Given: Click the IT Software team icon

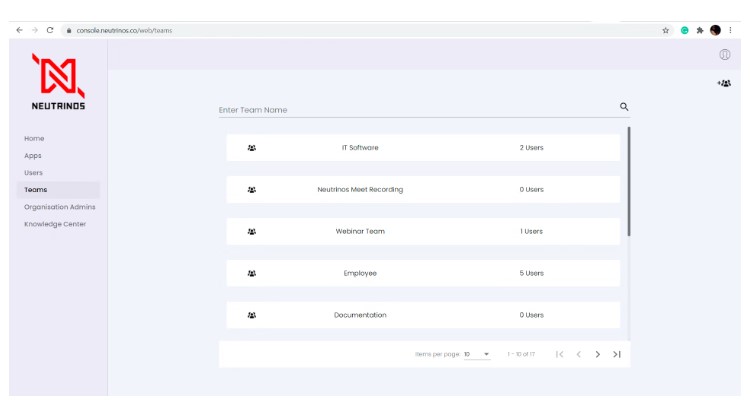Looking at the screenshot, I should 252,148.
